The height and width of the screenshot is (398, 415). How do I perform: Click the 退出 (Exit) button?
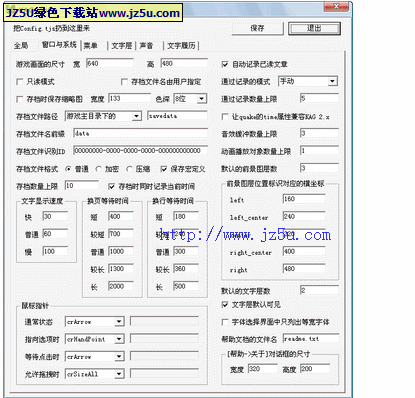click(314, 29)
